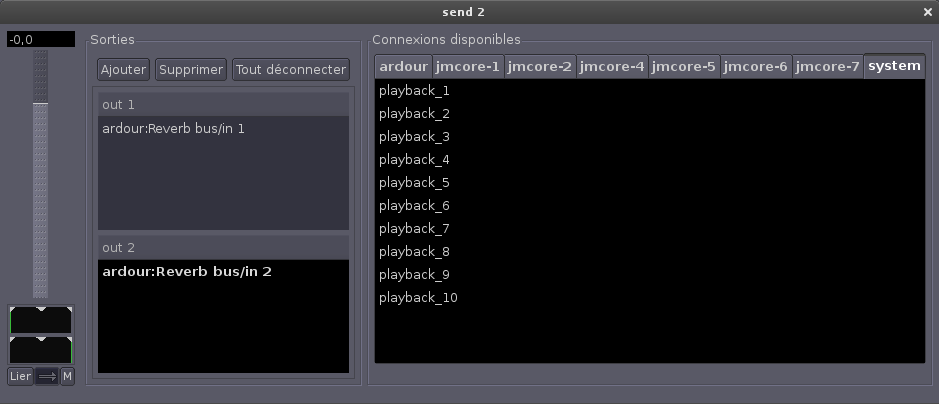Toggle the Lier pan link button
The height and width of the screenshot is (404, 939).
[20, 377]
